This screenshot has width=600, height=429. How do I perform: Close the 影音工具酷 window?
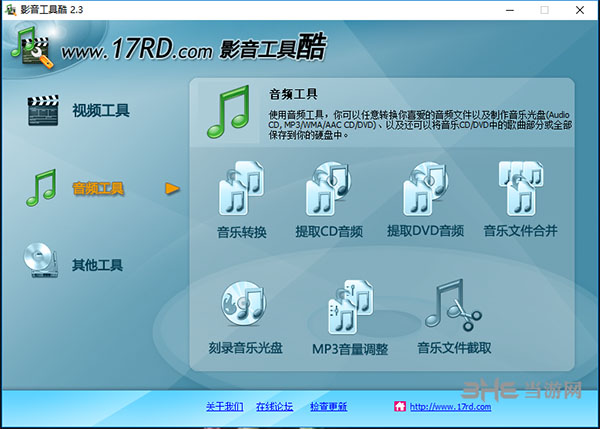pos(580,10)
